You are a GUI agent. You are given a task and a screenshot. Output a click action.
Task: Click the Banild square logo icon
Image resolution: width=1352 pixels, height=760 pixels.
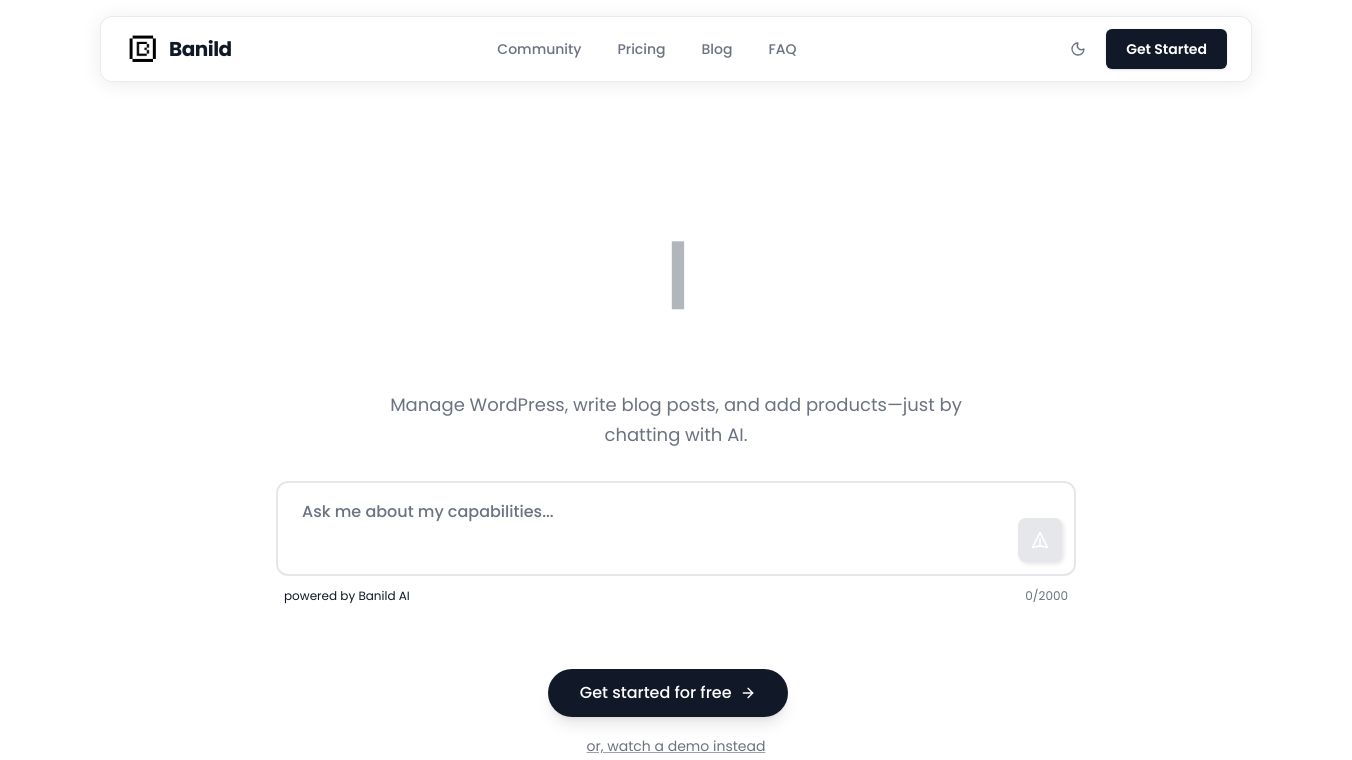pos(143,49)
